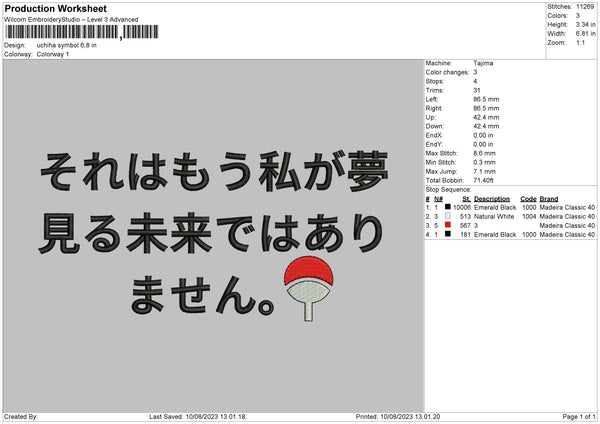Click stitch count 10006 in row 1
Screen dimensions: 600x424
point(462,207)
